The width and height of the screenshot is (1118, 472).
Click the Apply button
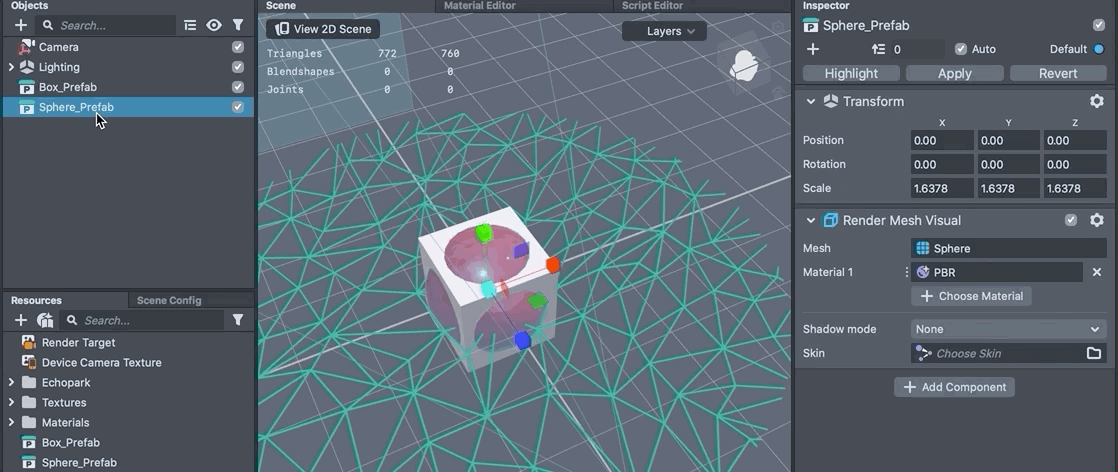[954, 73]
